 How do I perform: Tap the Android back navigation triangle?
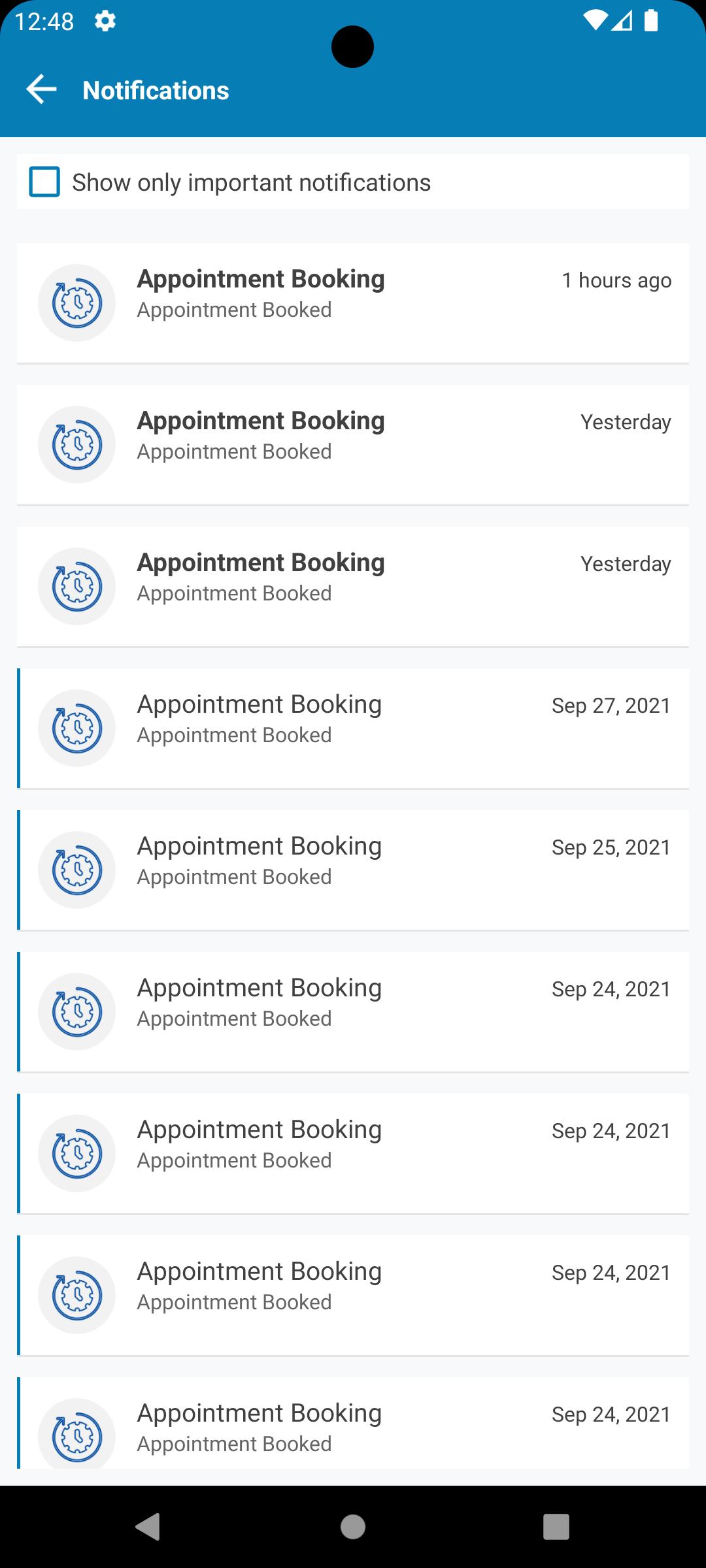pos(148,1527)
